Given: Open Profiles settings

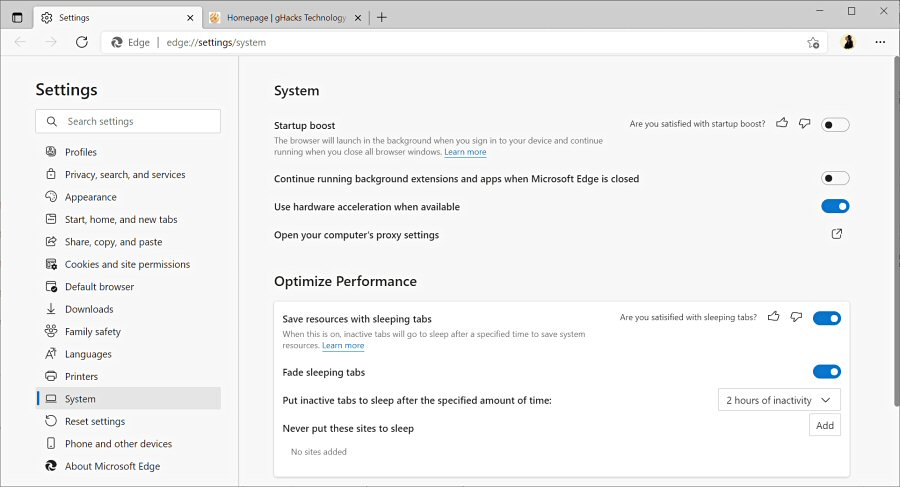Looking at the screenshot, I should pyautogui.click(x=129, y=152).
